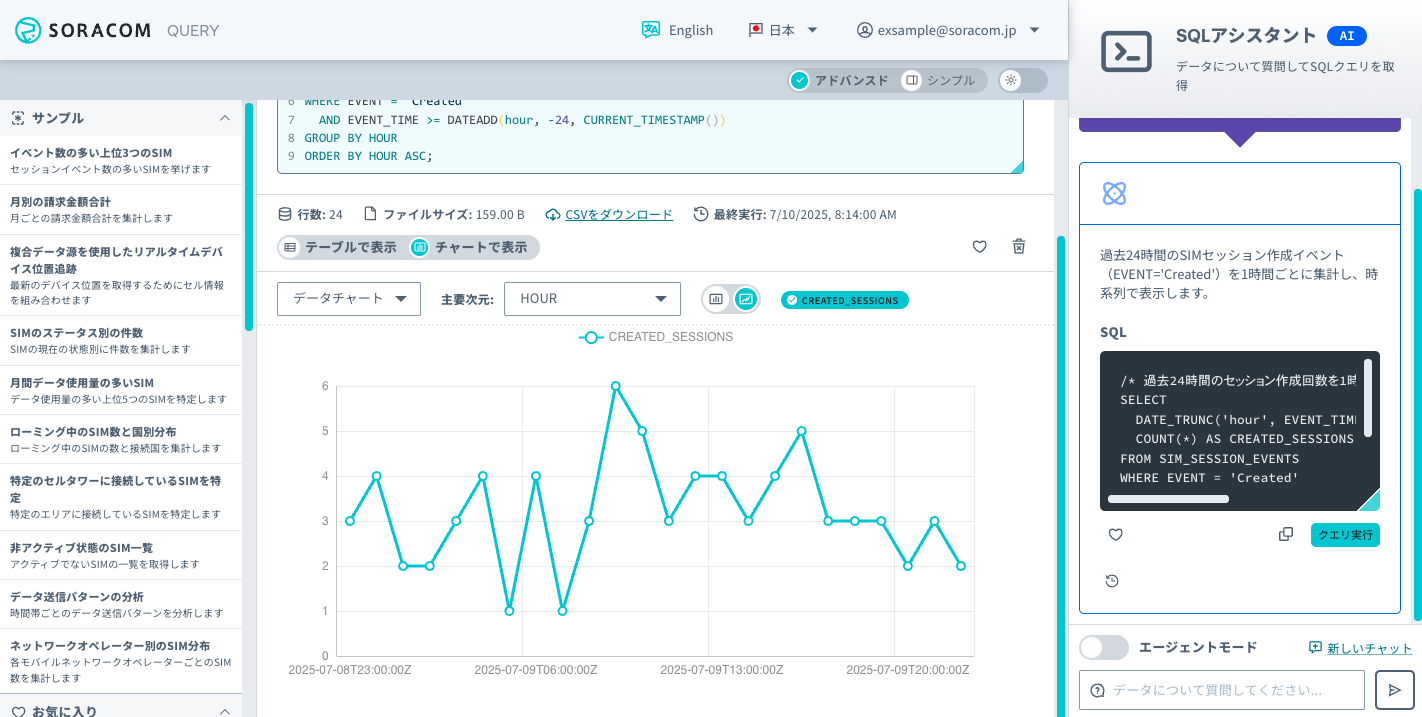Click the sample list sidebar scrollbar
The image size is (1422, 717).
pos(248,216)
